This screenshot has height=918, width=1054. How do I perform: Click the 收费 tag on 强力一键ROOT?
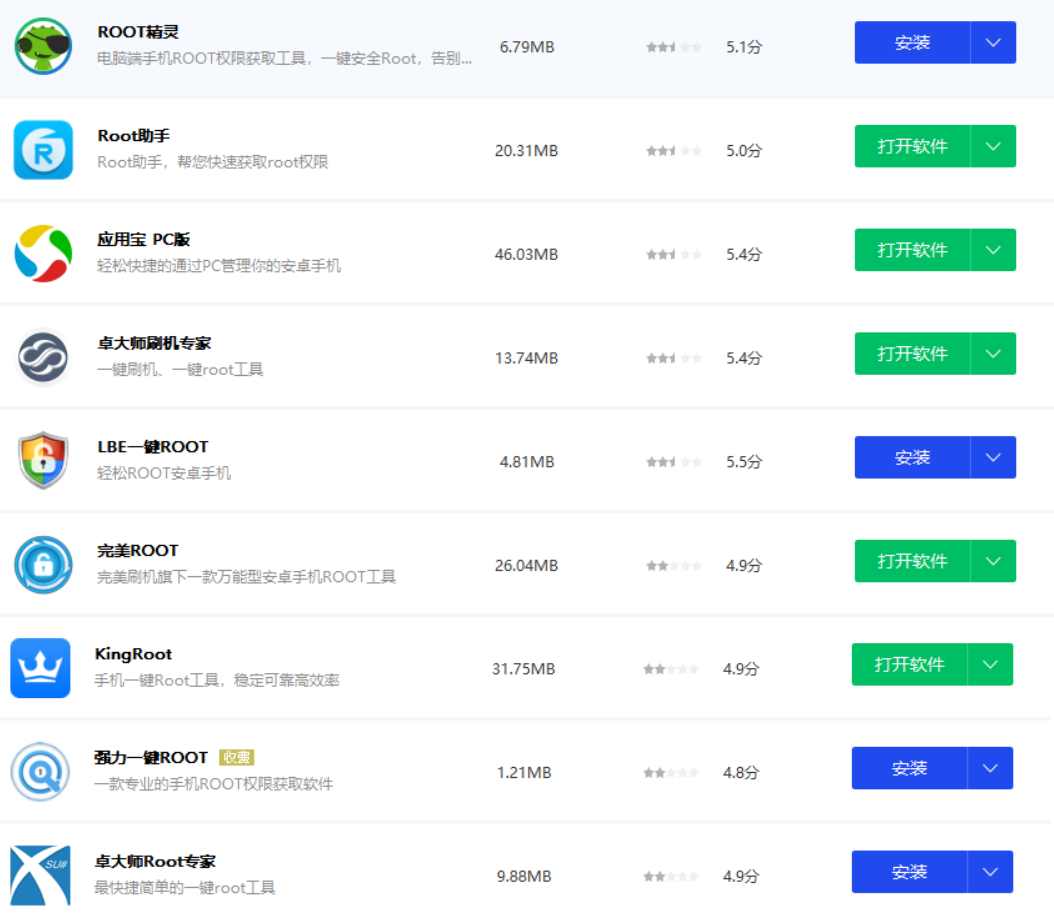(x=236, y=757)
